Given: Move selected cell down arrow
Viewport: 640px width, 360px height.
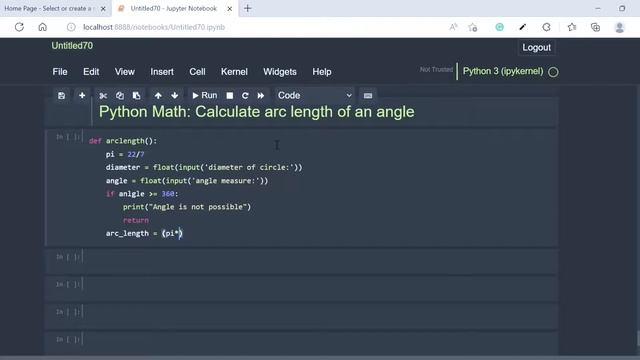Looking at the screenshot, I should click(x=175, y=96).
